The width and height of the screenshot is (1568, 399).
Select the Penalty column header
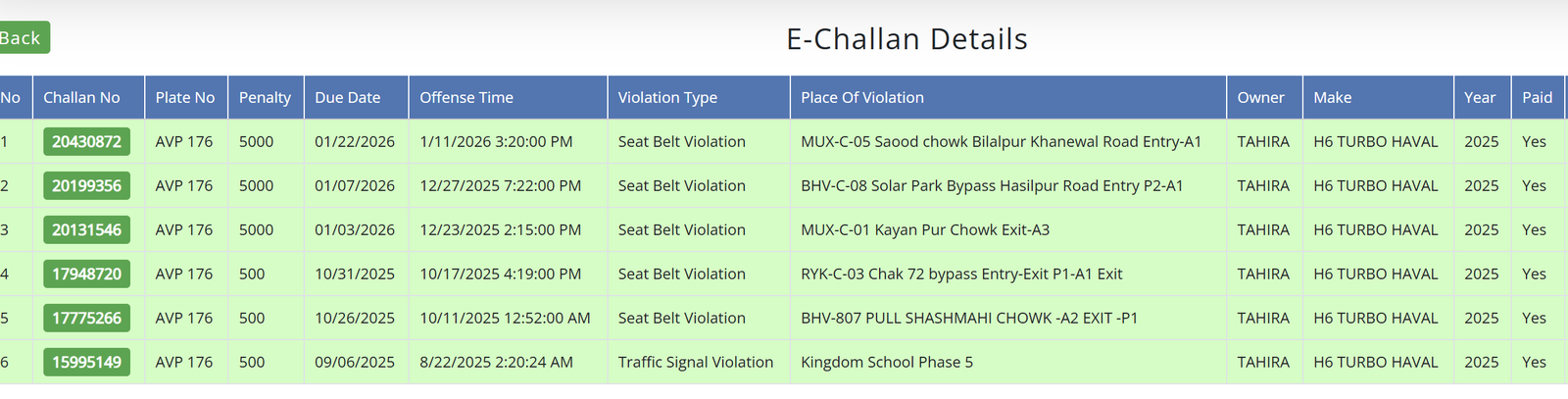[266, 97]
